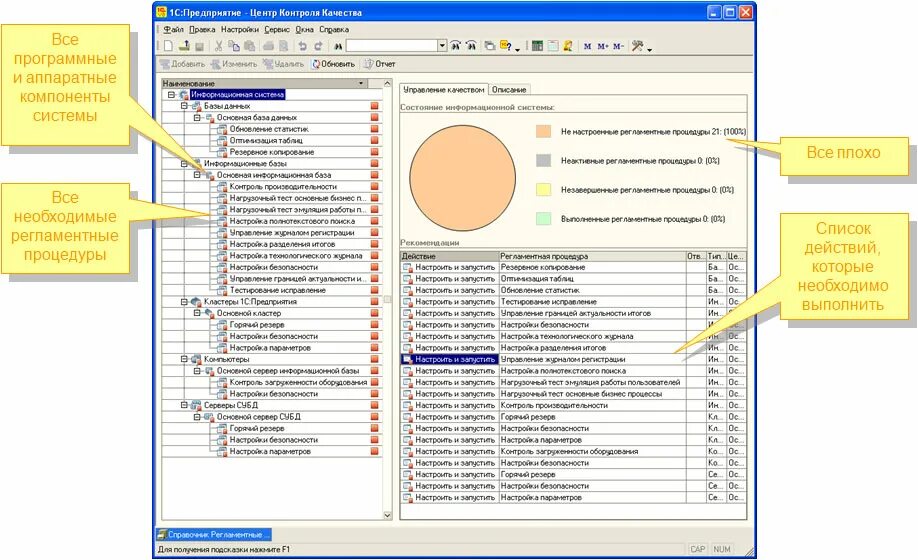Click the binoculars Find icon
918x560 pixels.
pyautogui.click(x=338, y=46)
